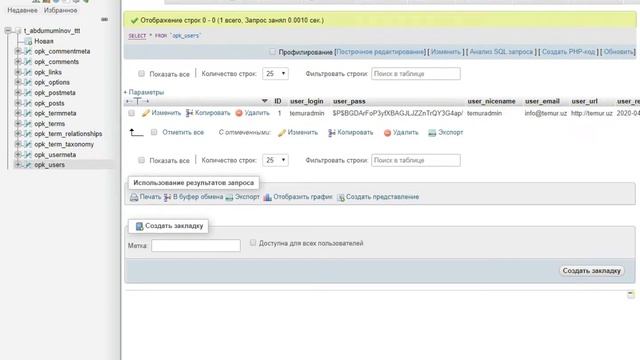
Task: Click the table icon of opk_links
Action: click(28, 72)
